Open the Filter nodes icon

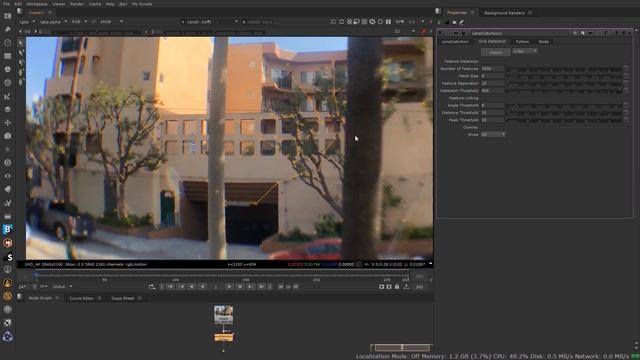(7, 82)
